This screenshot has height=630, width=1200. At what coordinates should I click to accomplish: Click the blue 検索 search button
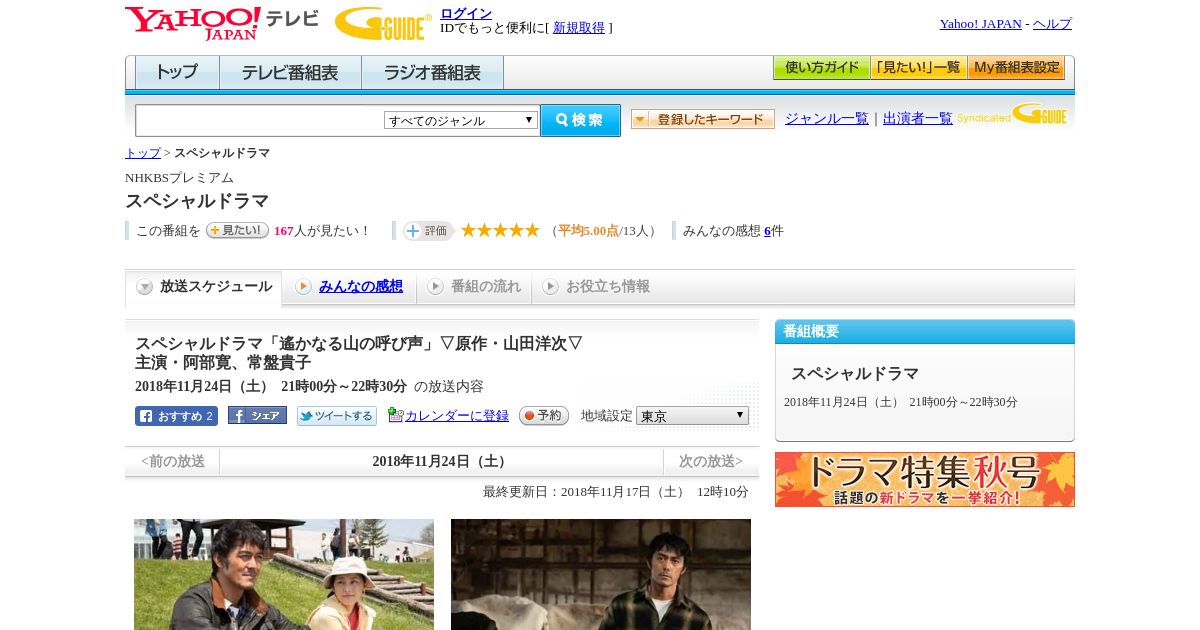(580, 120)
